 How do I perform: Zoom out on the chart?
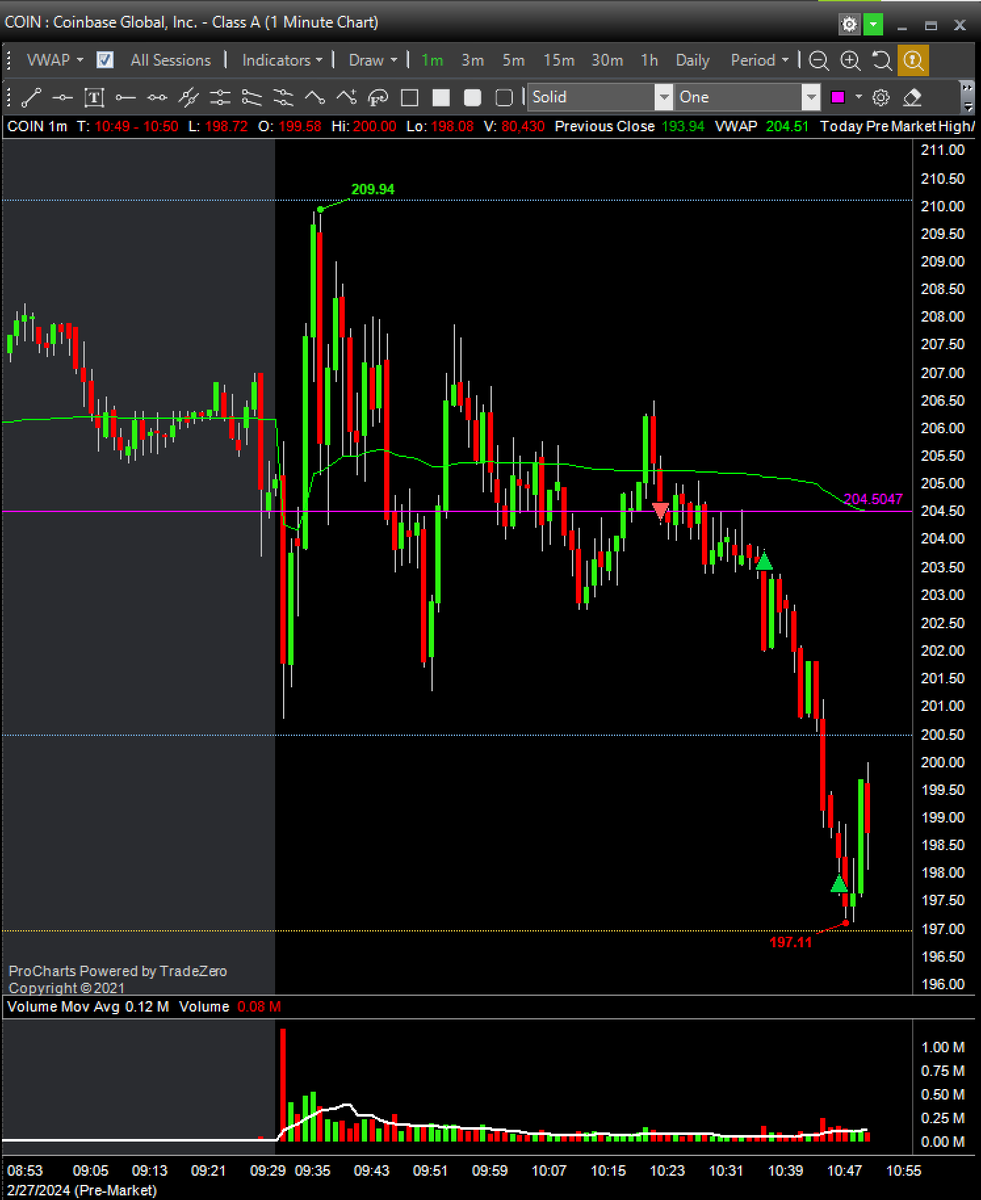pyautogui.click(x=820, y=60)
